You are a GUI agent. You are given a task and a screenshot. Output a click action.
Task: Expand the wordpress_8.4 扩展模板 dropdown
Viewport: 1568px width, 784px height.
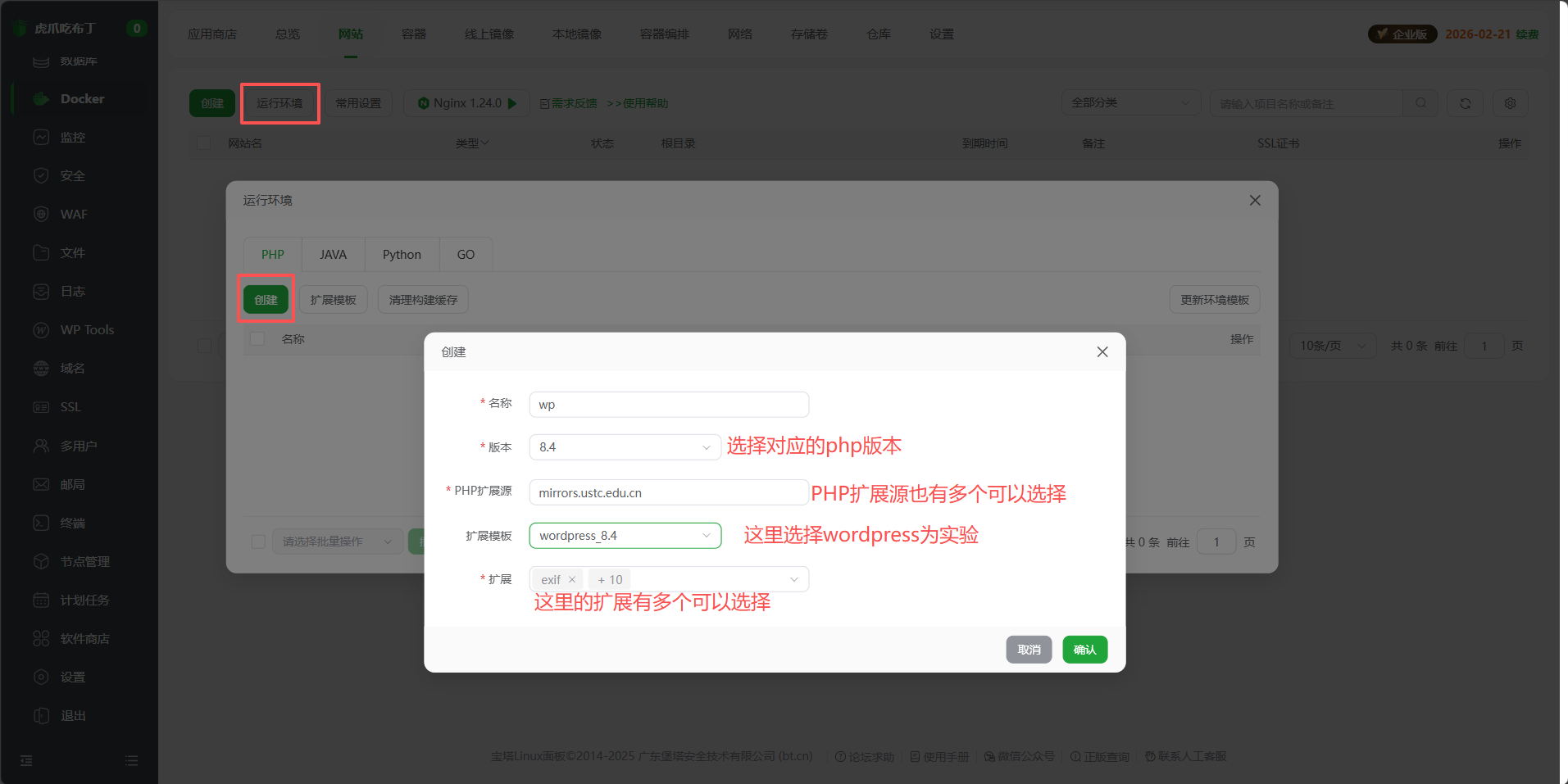(625, 535)
